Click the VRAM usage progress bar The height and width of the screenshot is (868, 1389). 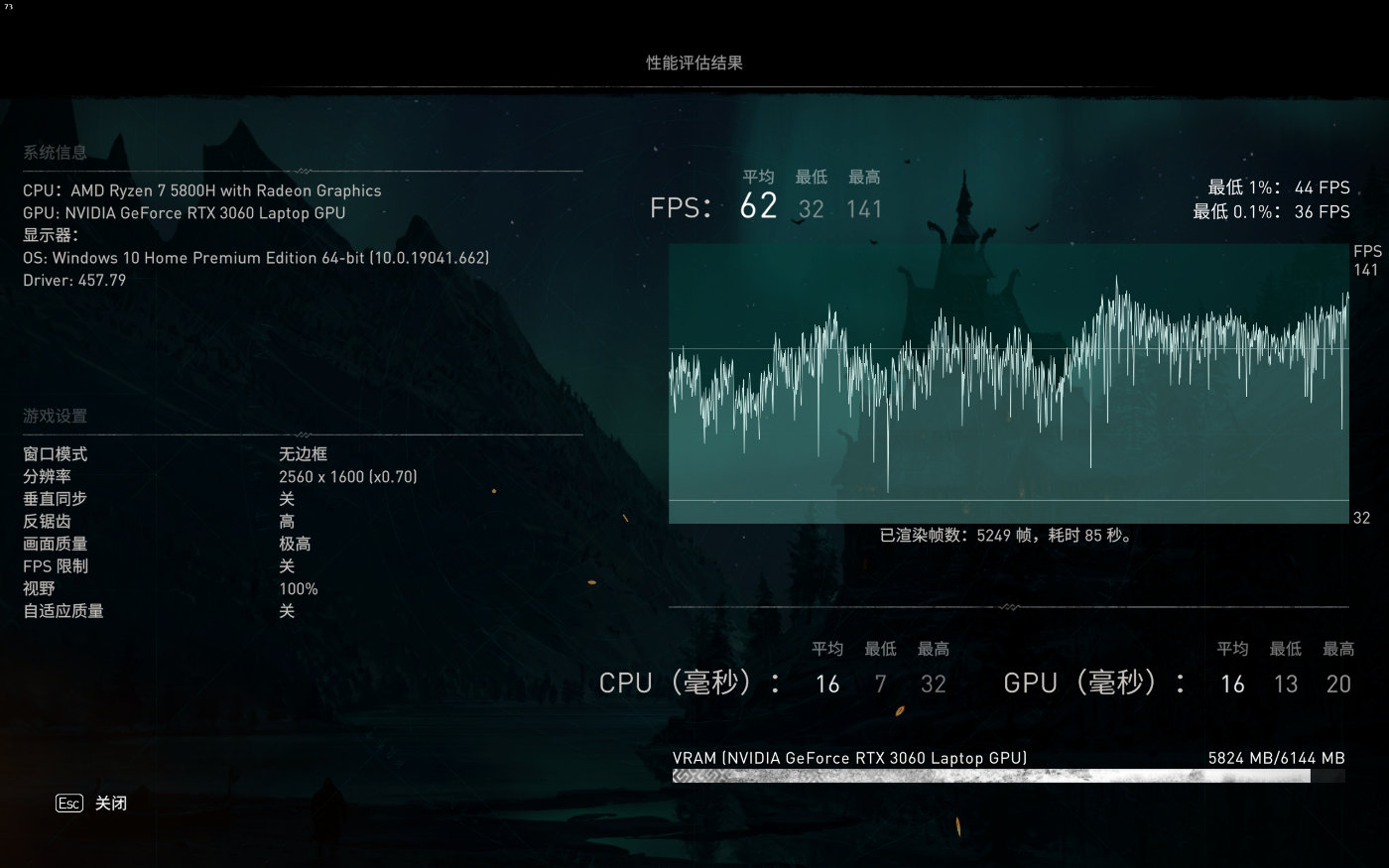(1008, 776)
